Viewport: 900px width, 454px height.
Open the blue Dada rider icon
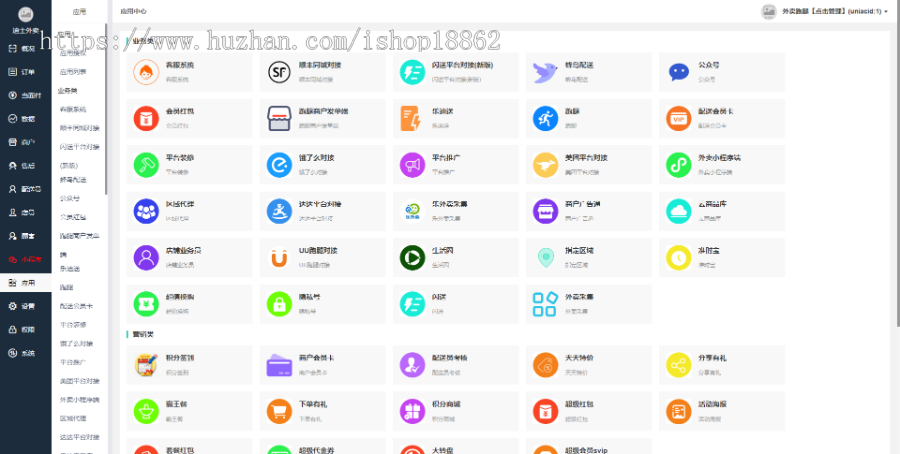click(279, 211)
